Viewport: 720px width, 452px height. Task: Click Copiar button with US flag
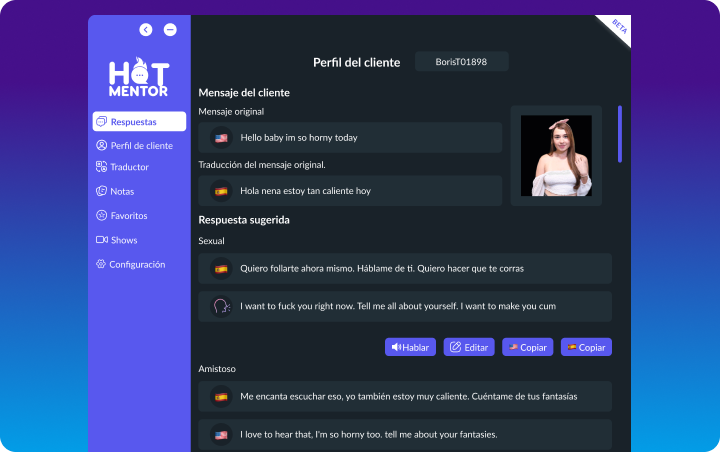[x=528, y=347]
